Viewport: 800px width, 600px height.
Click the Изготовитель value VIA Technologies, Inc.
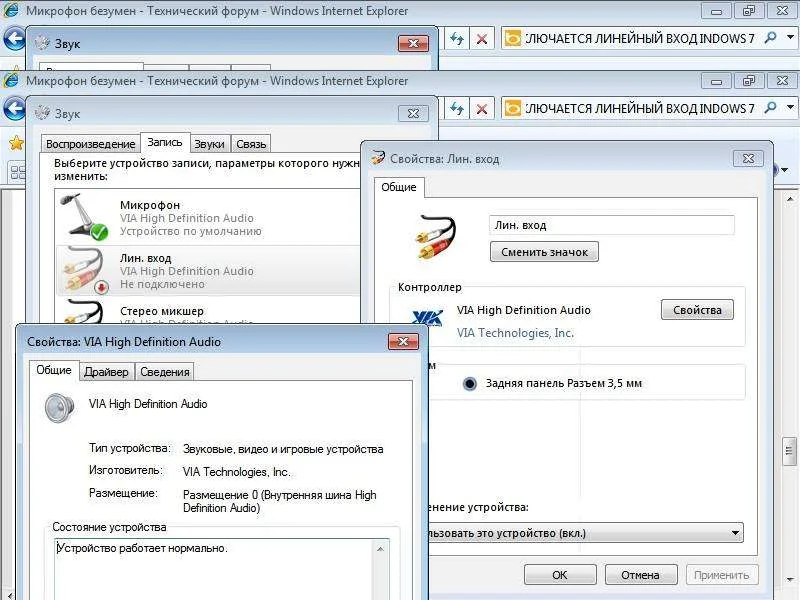237,472
